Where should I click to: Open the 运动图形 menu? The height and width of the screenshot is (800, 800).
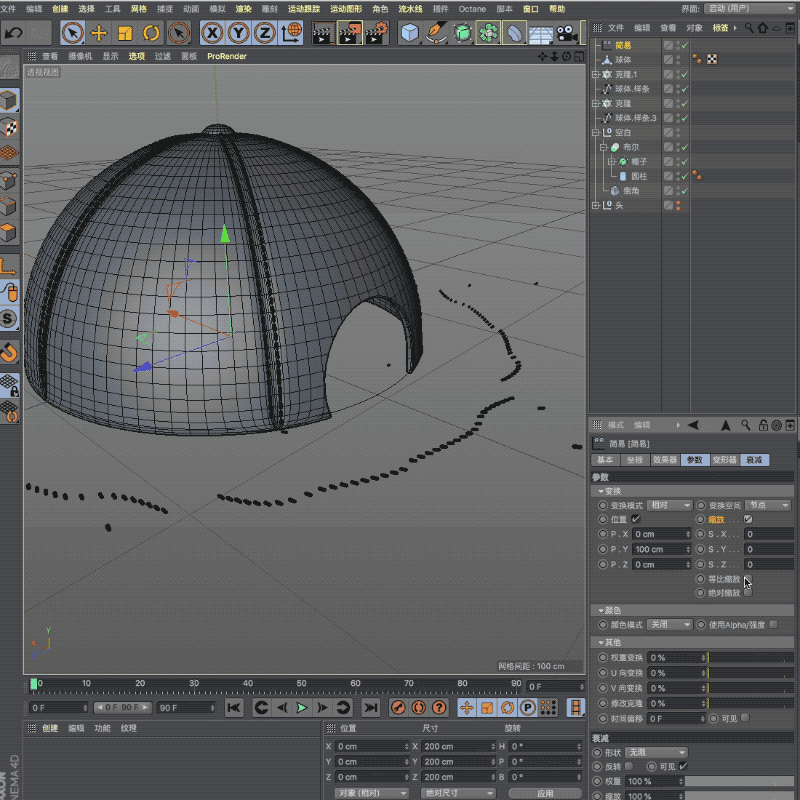346,9
